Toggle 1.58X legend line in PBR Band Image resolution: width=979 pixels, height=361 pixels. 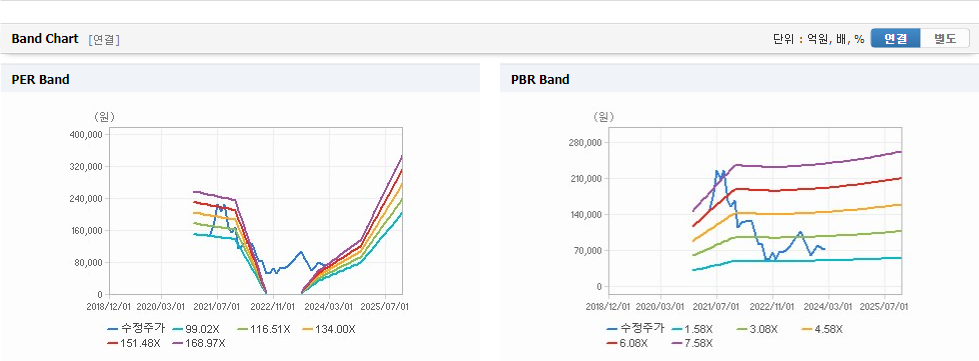(693, 329)
